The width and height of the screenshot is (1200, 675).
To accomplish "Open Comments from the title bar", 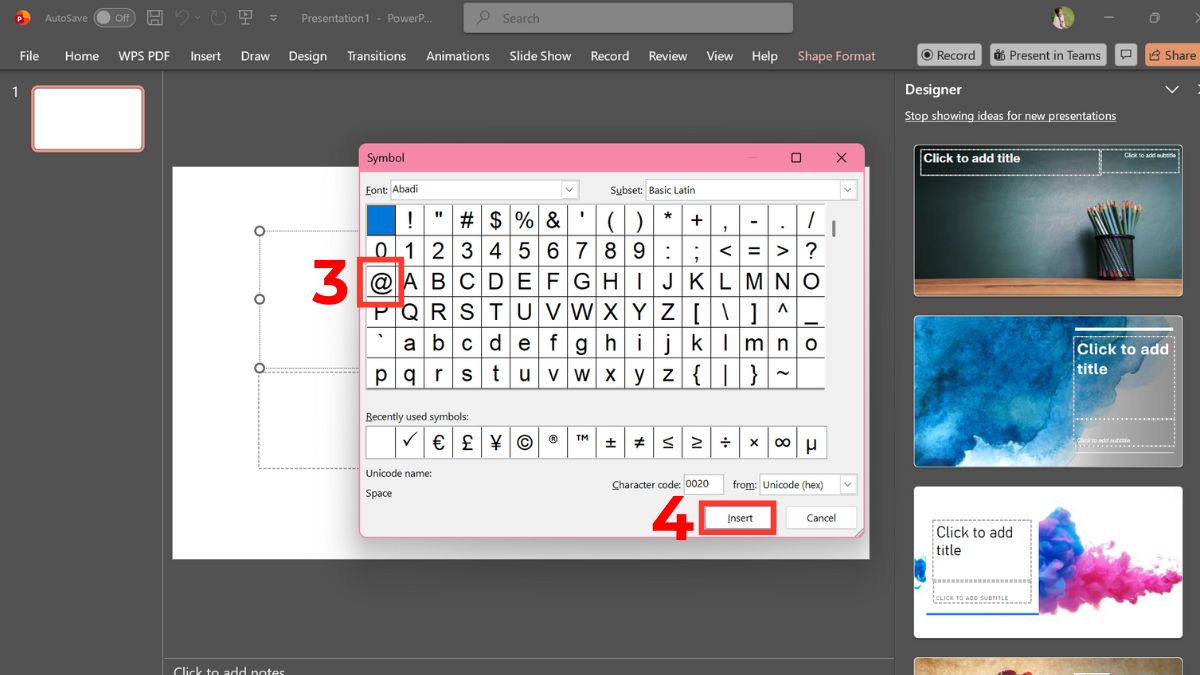I will [1126, 54].
